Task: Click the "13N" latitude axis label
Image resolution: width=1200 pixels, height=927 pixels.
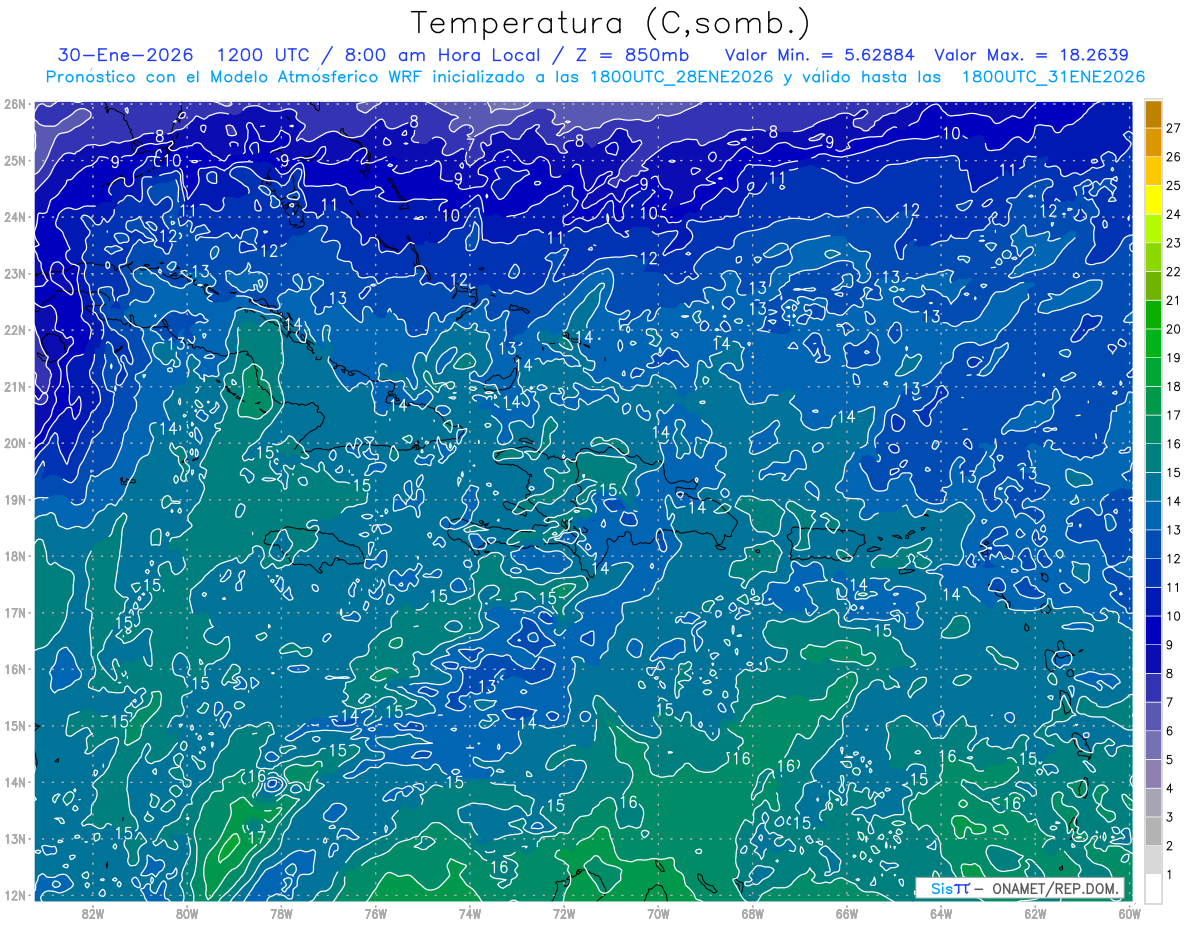Action: click(x=15, y=839)
